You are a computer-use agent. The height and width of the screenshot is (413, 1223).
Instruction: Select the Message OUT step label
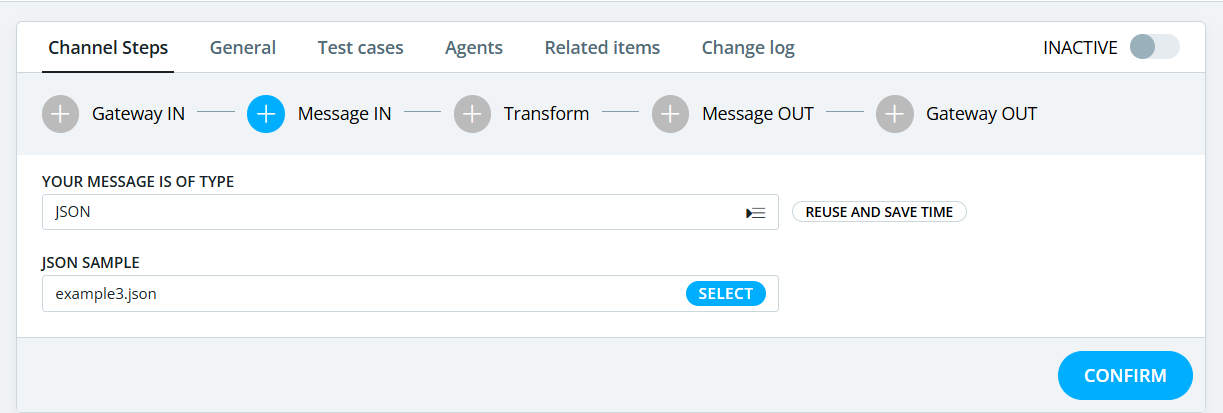(x=758, y=114)
